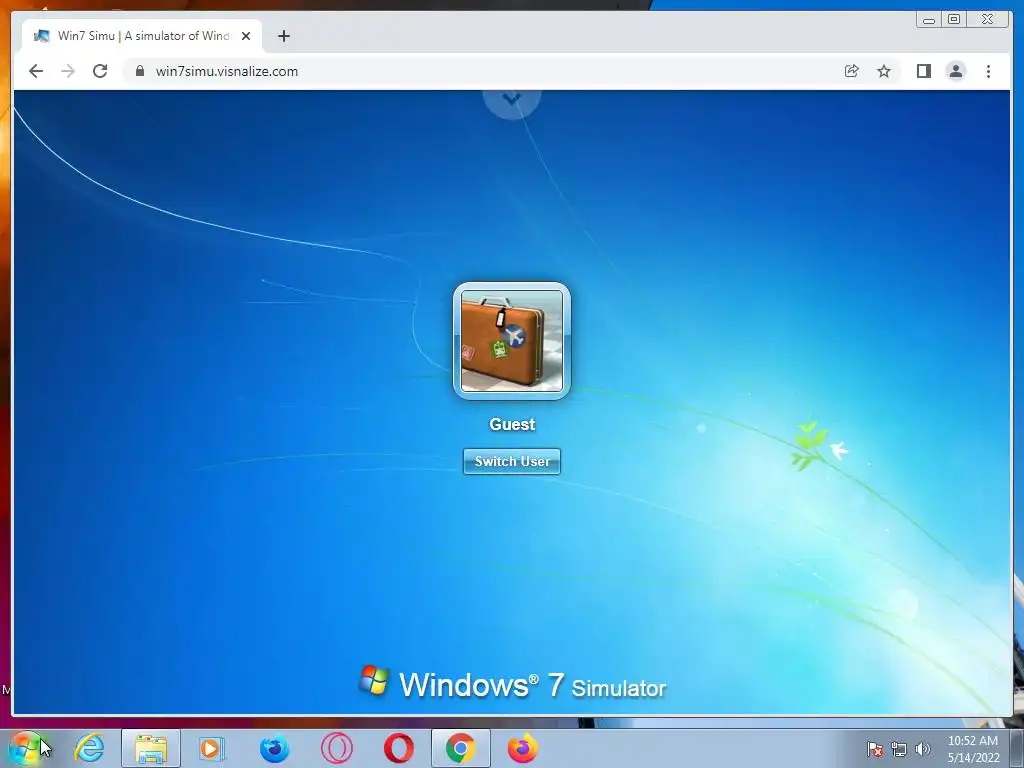Image resolution: width=1024 pixels, height=768 pixels.
Task: Open the Windows Start orb
Action: pyautogui.click(x=25, y=748)
